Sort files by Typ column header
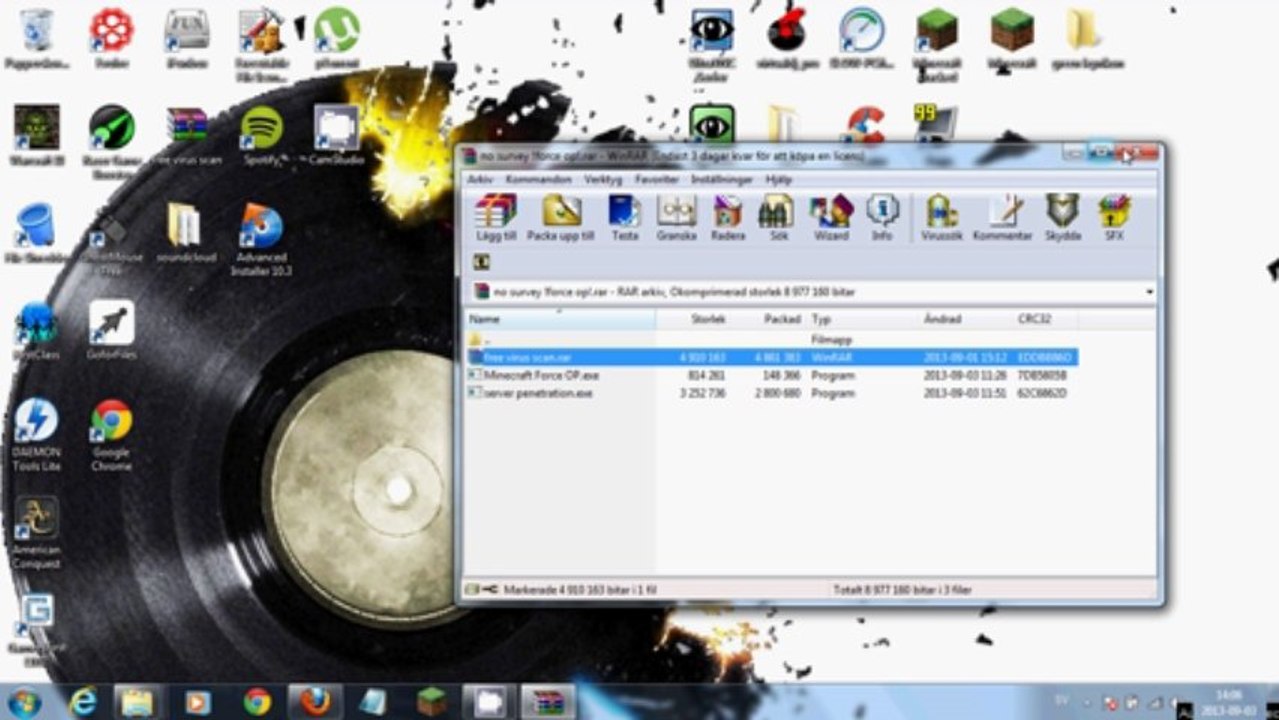Screen dimensions: 1279x720 tap(863, 319)
